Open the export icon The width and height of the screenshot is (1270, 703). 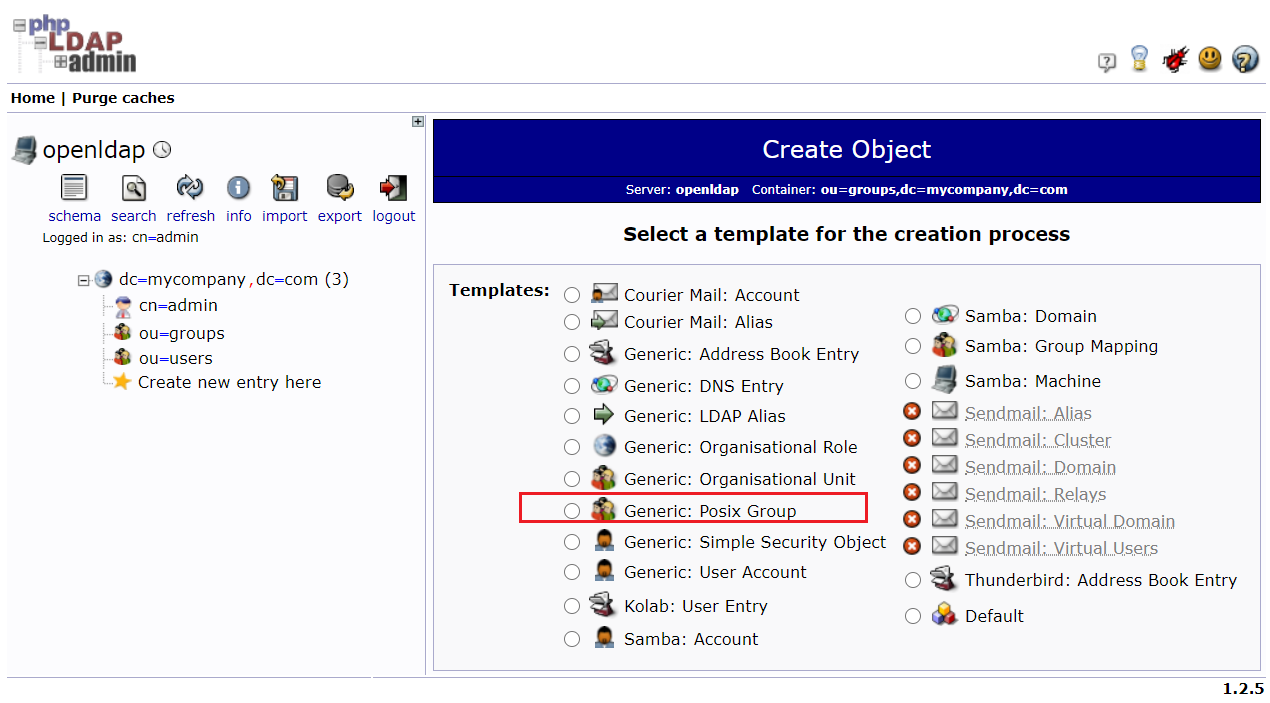tap(339, 190)
